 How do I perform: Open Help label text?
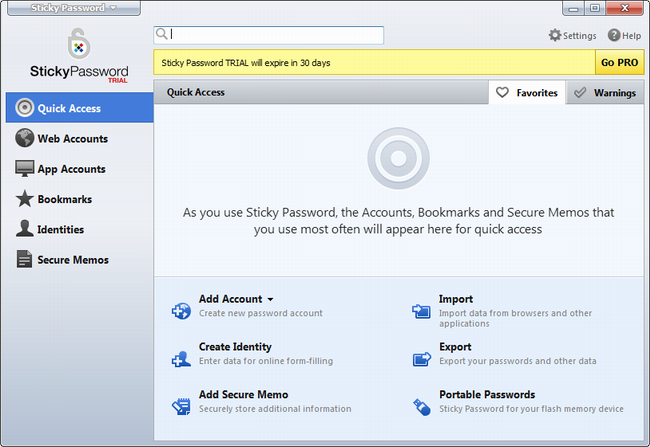click(x=631, y=36)
